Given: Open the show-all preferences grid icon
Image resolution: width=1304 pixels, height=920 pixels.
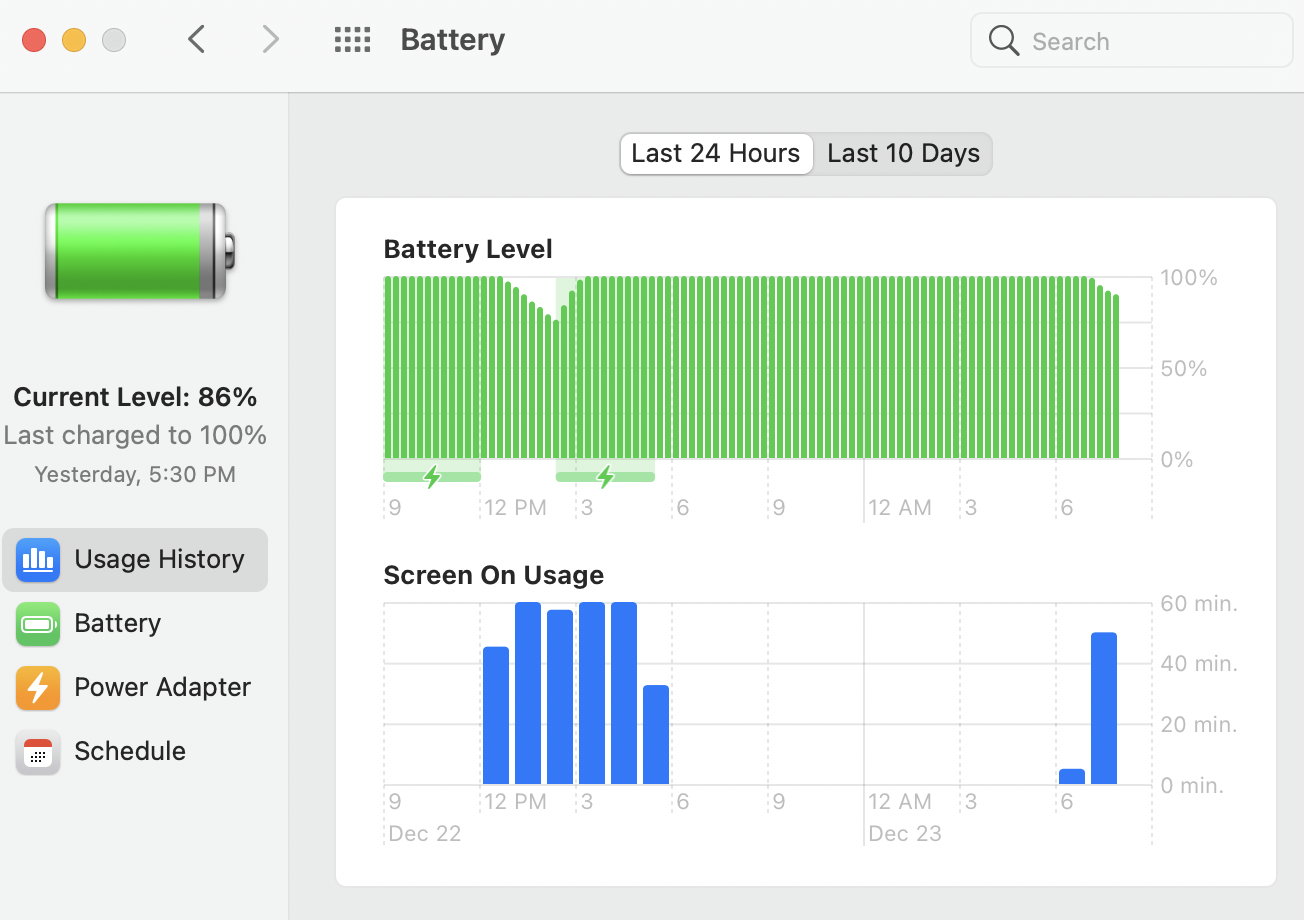Looking at the screenshot, I should coord(352,40).
